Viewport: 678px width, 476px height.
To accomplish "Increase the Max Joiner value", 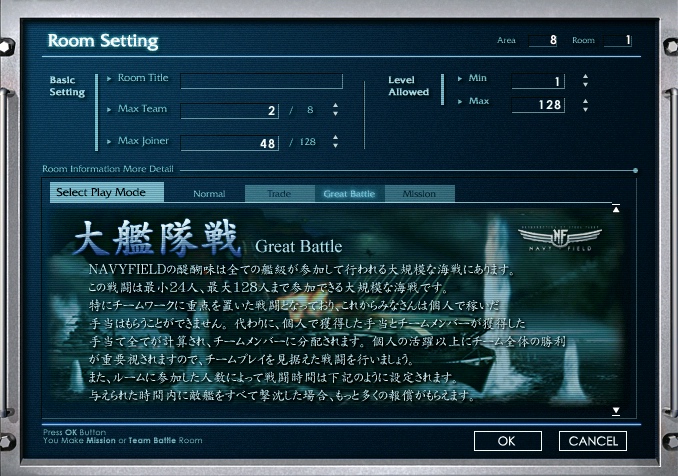I will pyautogui.click(x=335, y=137).
